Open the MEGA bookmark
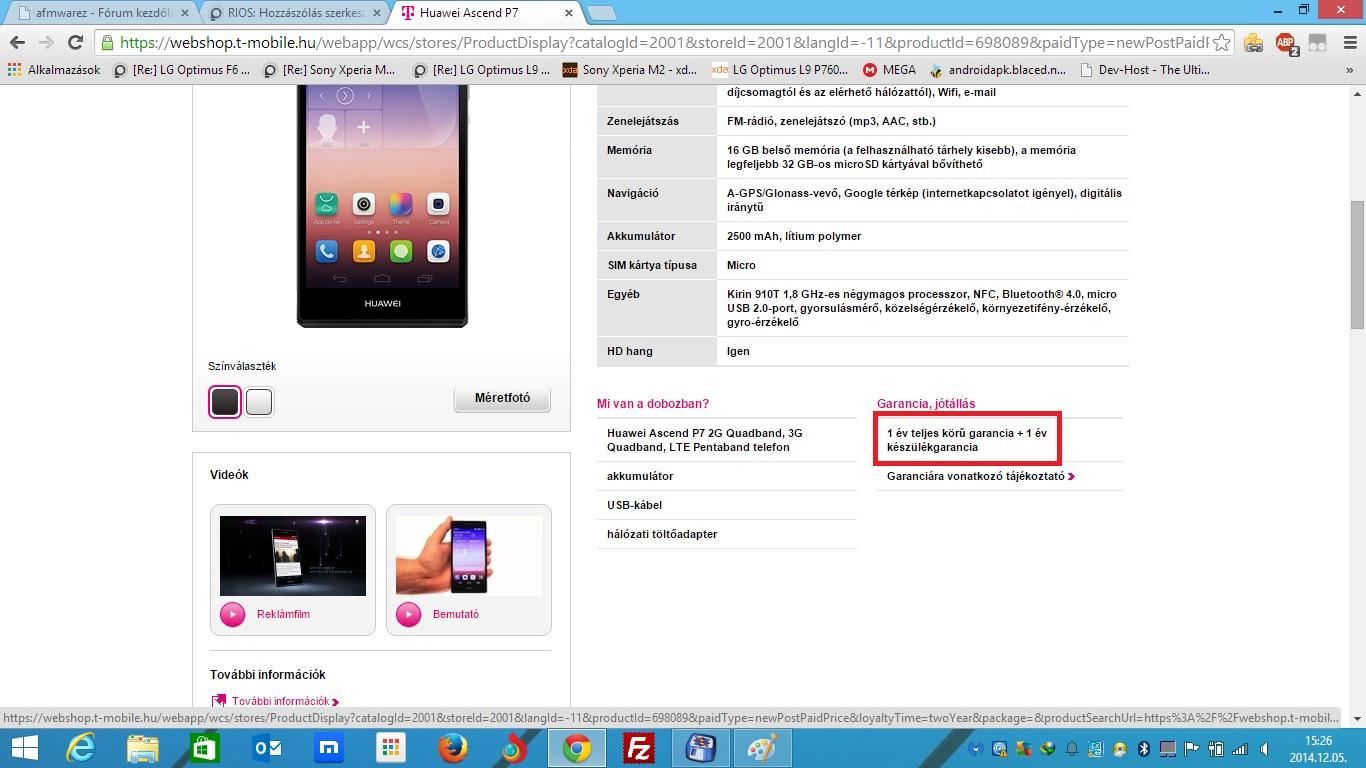 [x=889, y=70]
